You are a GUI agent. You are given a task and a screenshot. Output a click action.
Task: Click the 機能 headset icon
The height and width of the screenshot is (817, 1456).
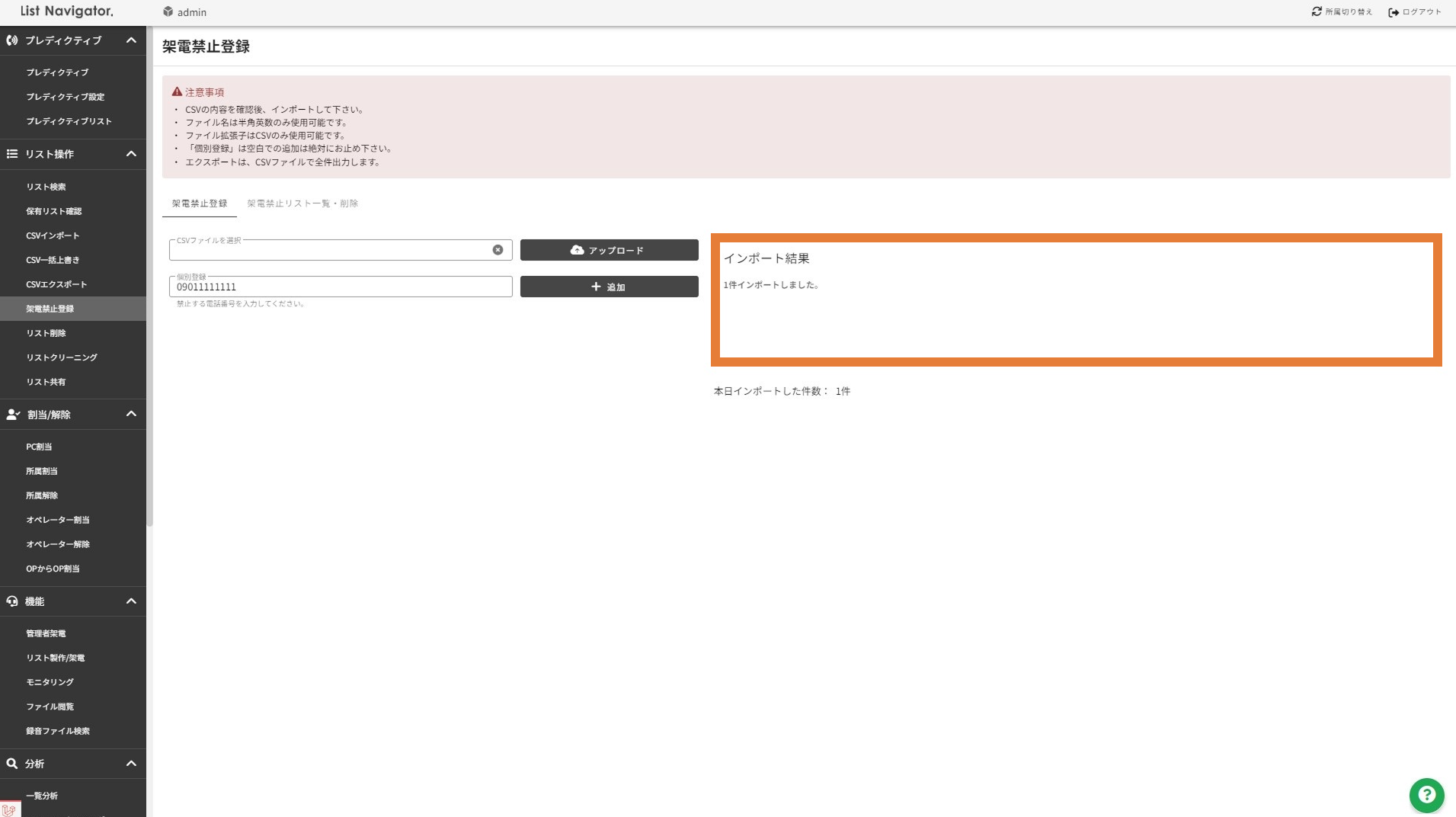12,601
